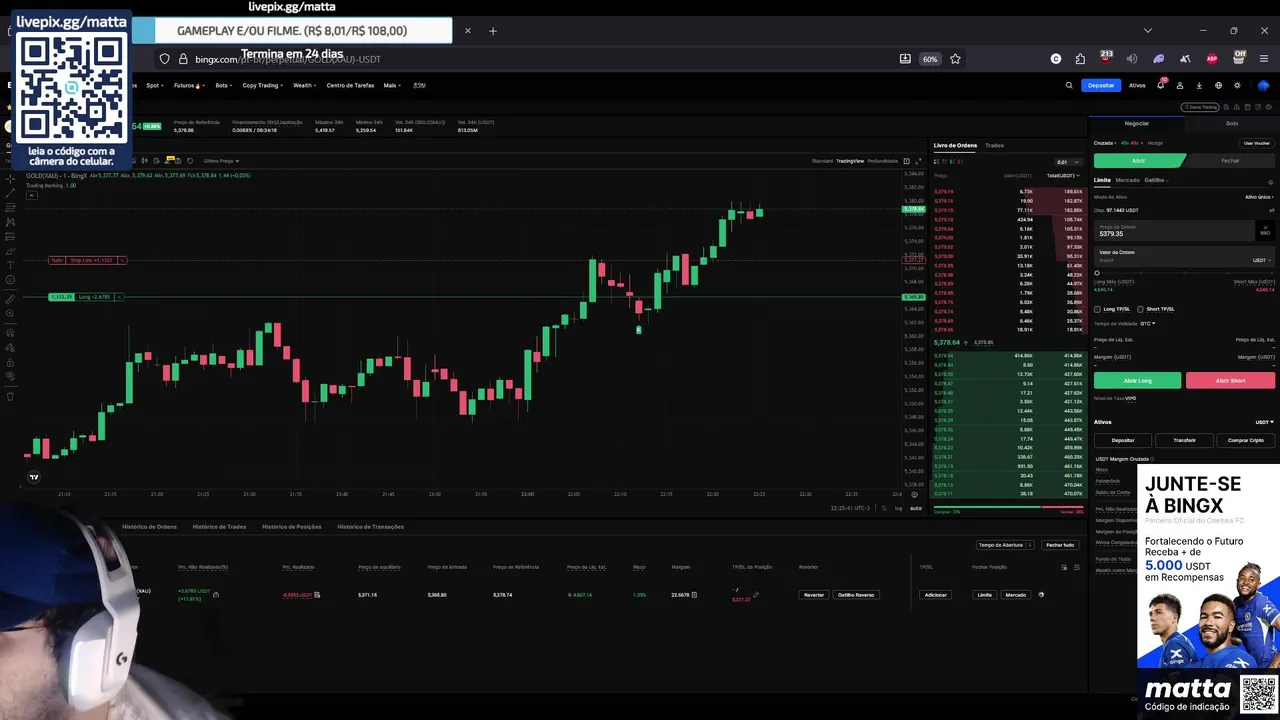
Task: Select the Mercado order tab
Action: pos(1127,180)
